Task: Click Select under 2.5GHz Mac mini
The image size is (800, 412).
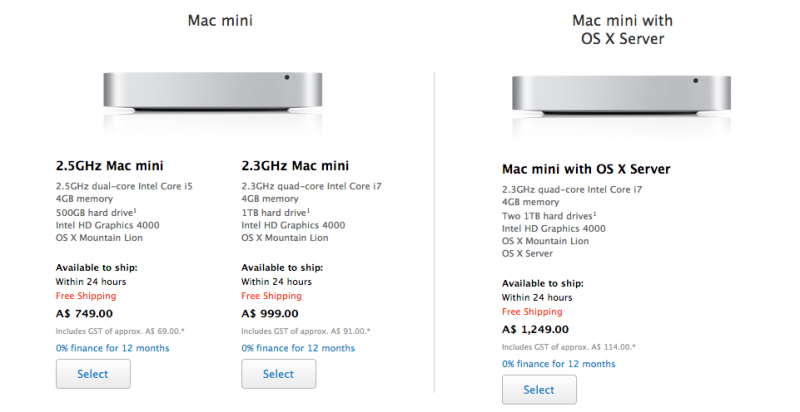Action: 93,374
